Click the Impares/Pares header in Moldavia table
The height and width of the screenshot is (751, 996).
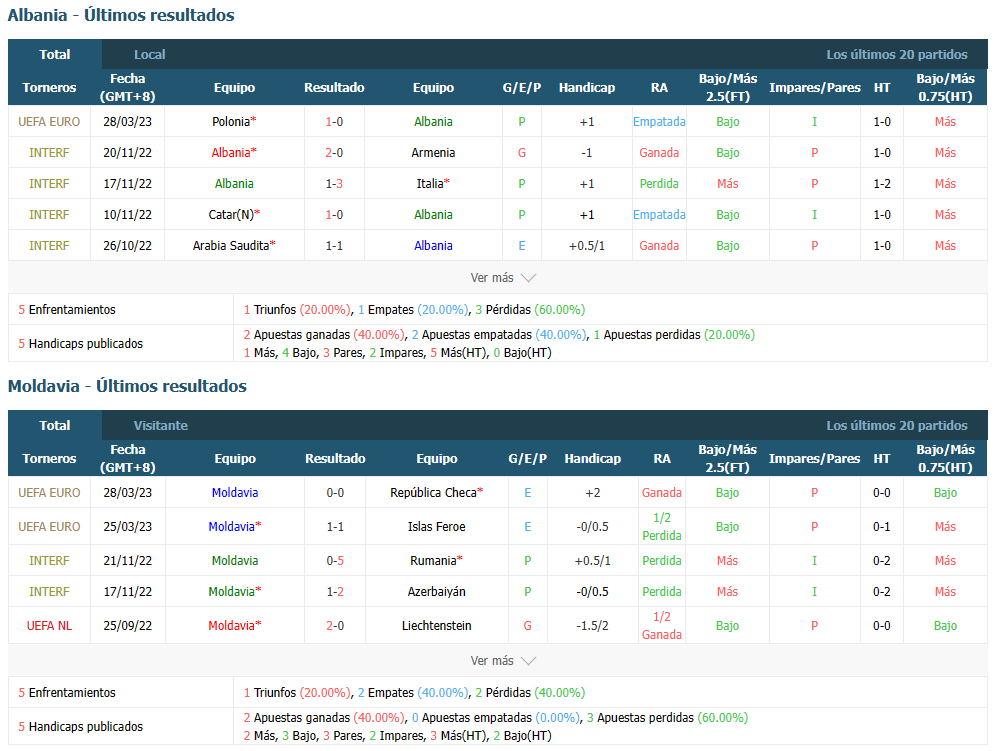click(x=814, y=459)
